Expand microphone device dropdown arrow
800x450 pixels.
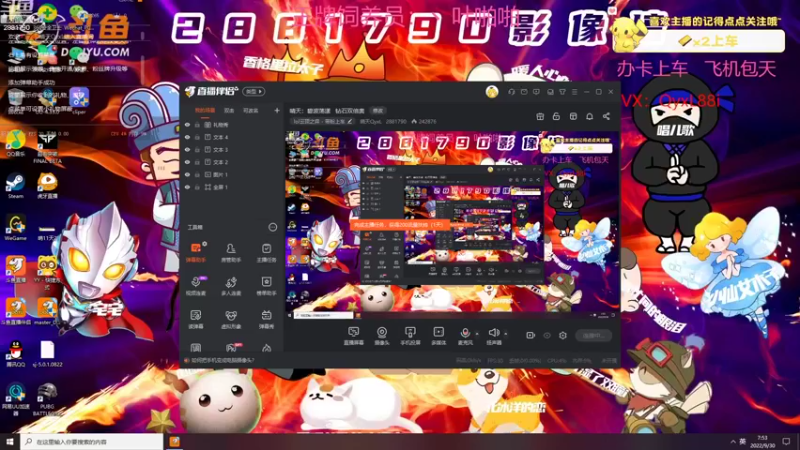(477, 334)
